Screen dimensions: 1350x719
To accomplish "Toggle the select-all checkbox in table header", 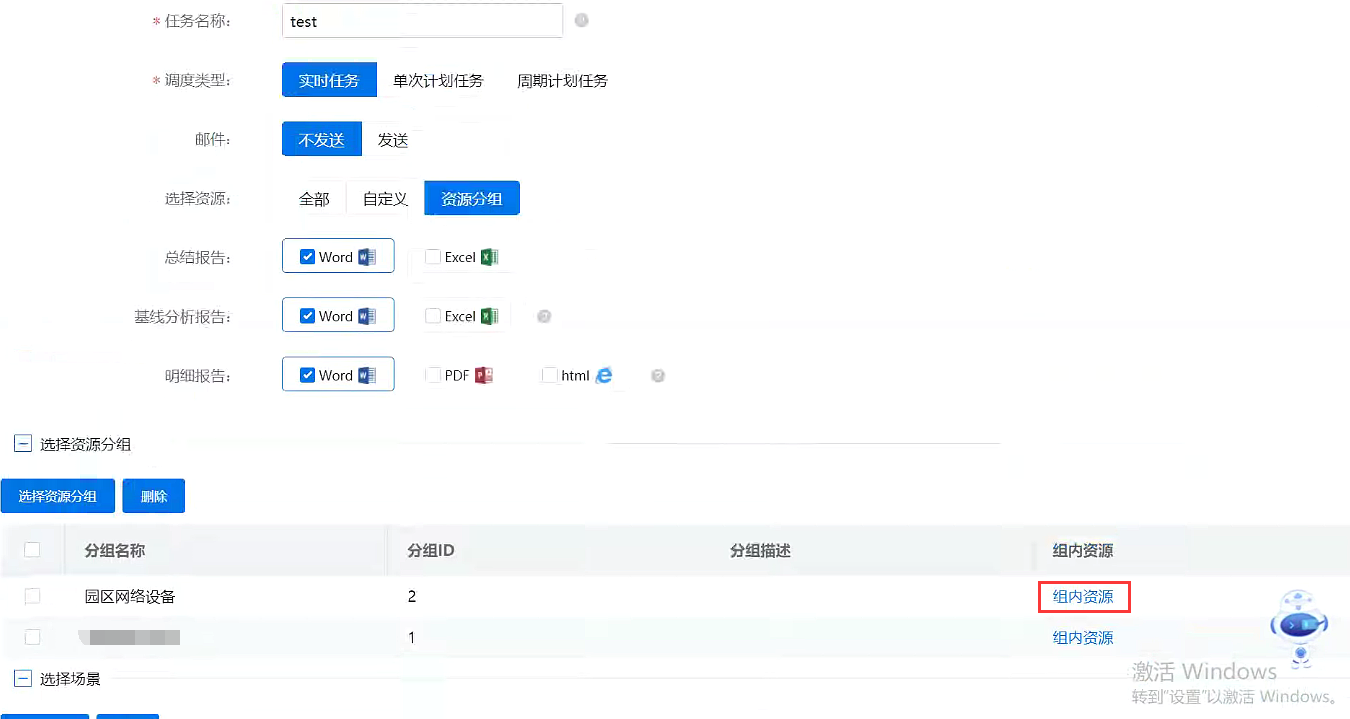I will pyautogui.click(x=32, y=550).
